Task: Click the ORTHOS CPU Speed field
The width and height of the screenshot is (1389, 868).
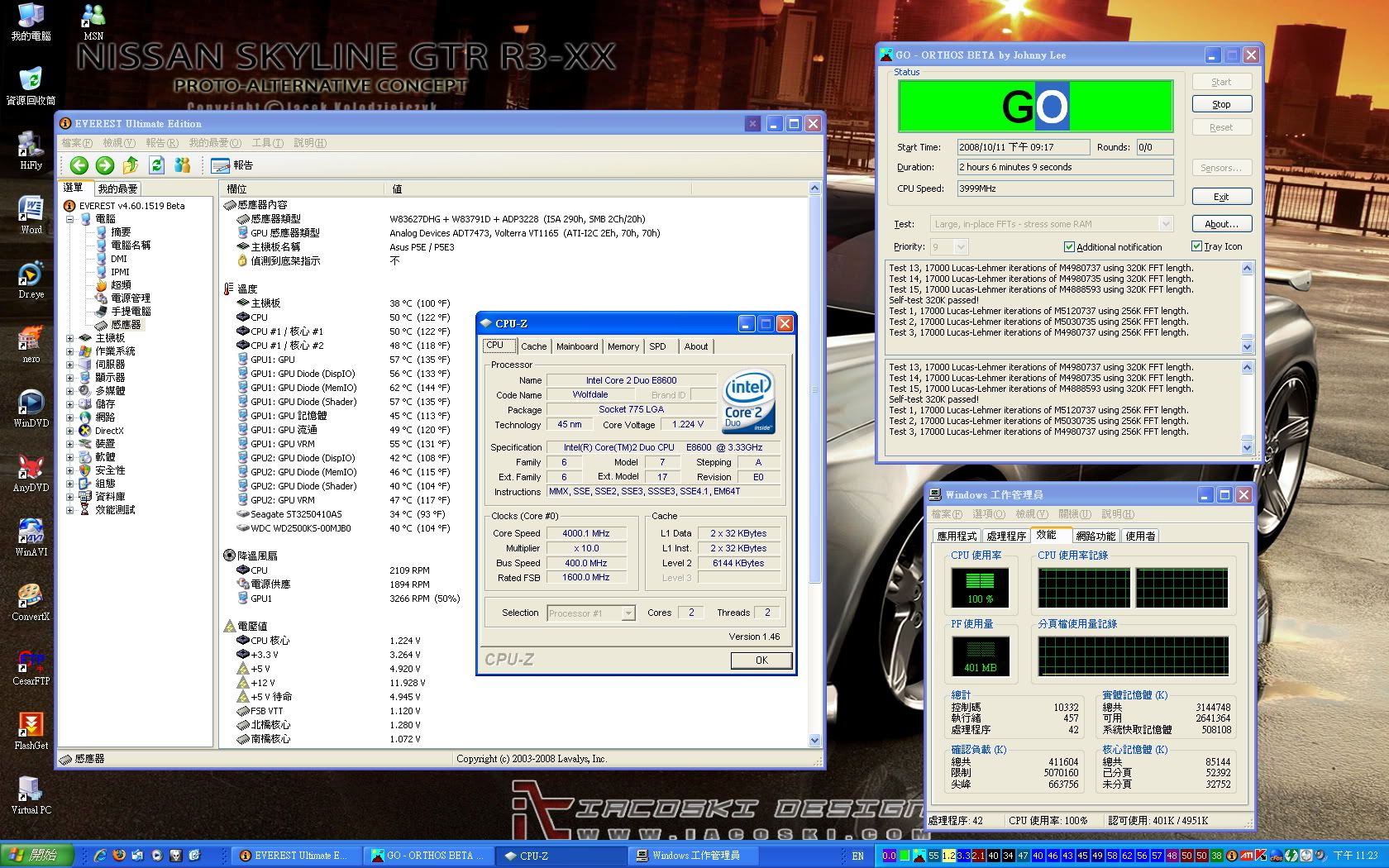Action: pyautogui.click(x=1065, y=188)
